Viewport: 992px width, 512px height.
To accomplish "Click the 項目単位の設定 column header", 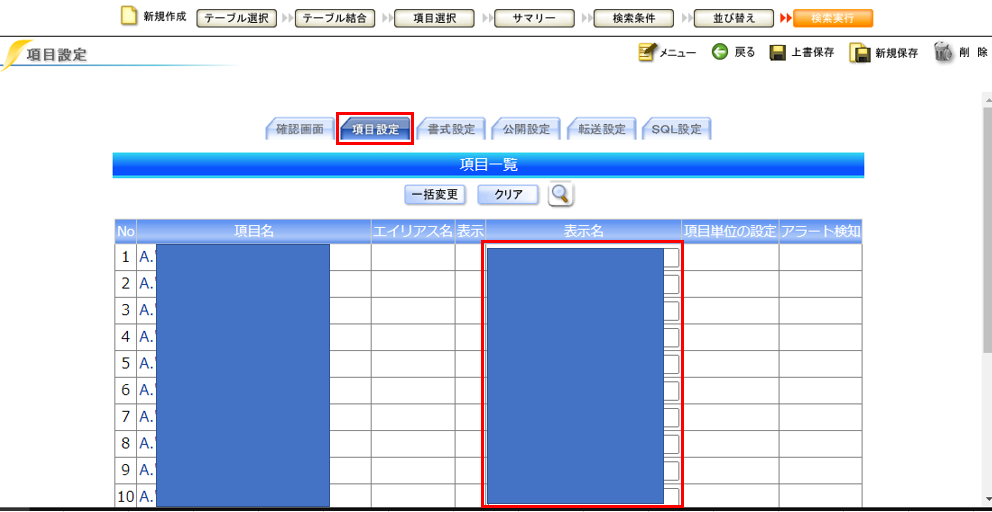I will coord(730,232).
